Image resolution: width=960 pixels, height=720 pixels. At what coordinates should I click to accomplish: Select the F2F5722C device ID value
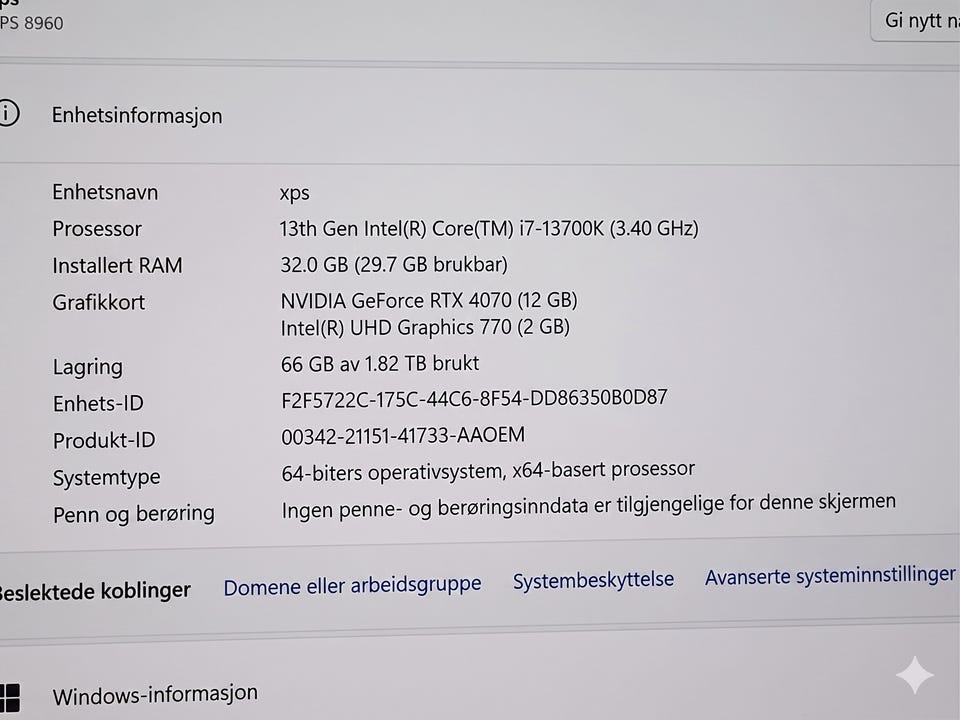(474, 399)
